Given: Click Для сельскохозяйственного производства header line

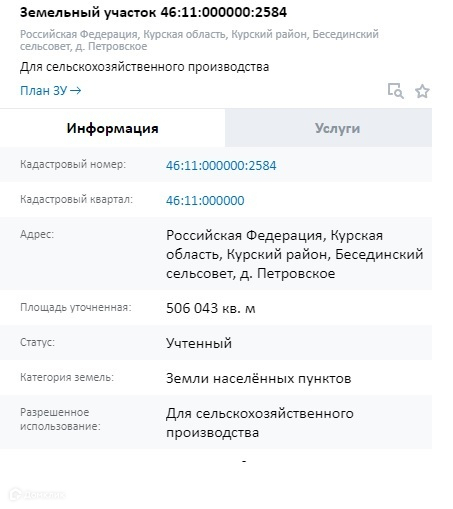Looking at the screenshot, I should coord(144,67).
